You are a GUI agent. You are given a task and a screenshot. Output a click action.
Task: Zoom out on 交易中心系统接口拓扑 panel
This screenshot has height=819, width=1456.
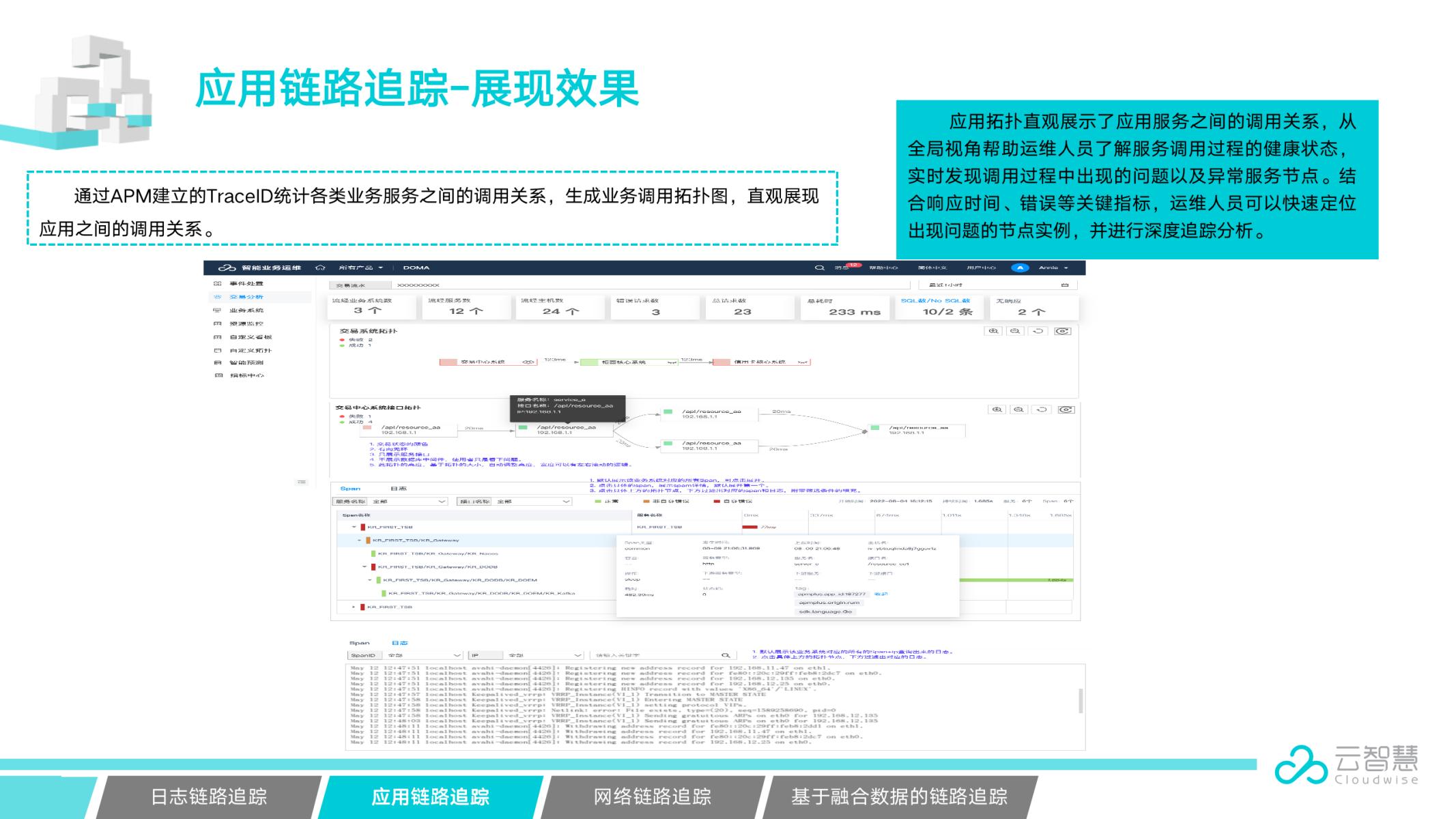click(1019, 409)
